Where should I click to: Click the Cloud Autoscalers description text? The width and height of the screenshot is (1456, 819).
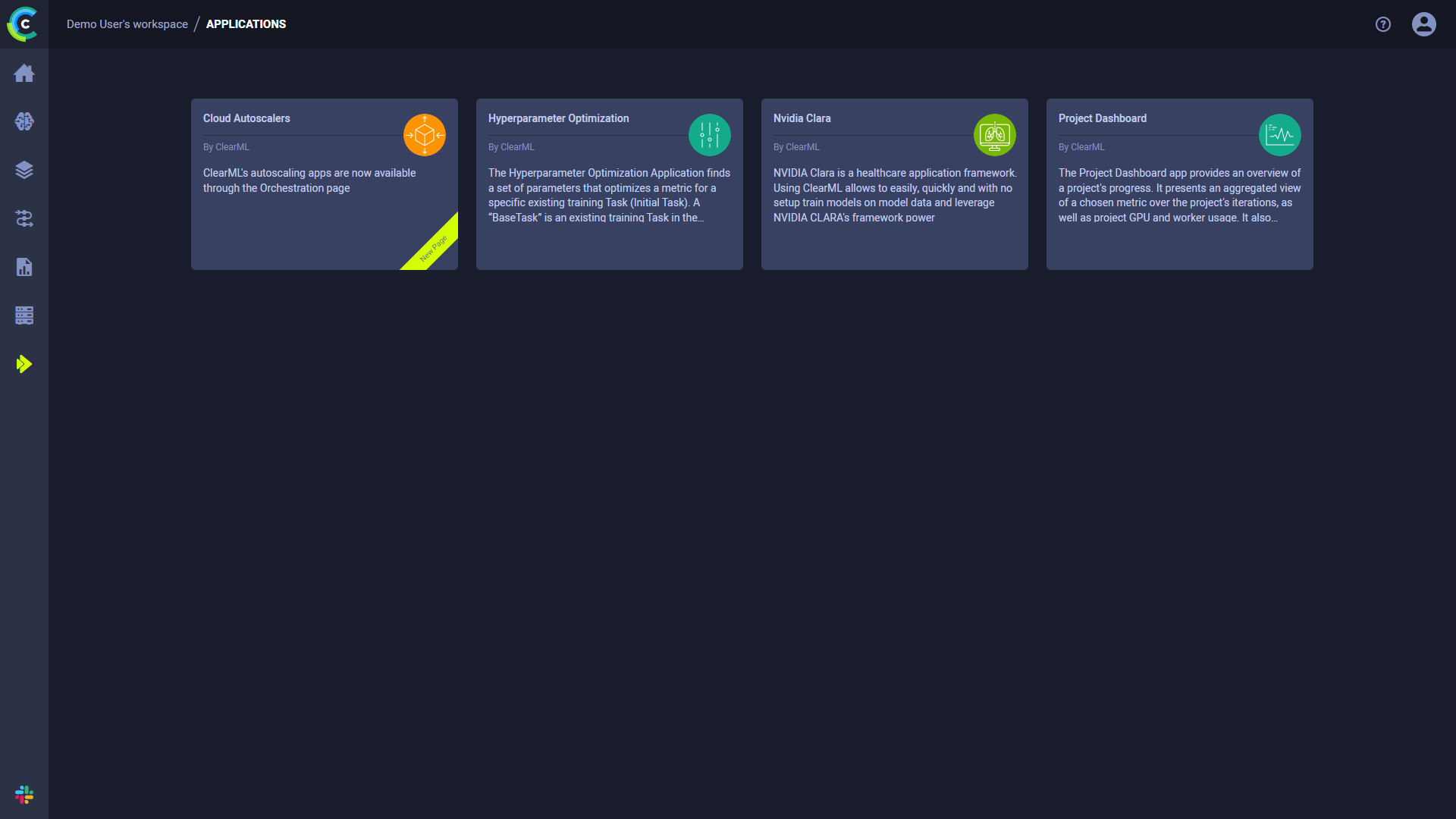pos(309,180)
